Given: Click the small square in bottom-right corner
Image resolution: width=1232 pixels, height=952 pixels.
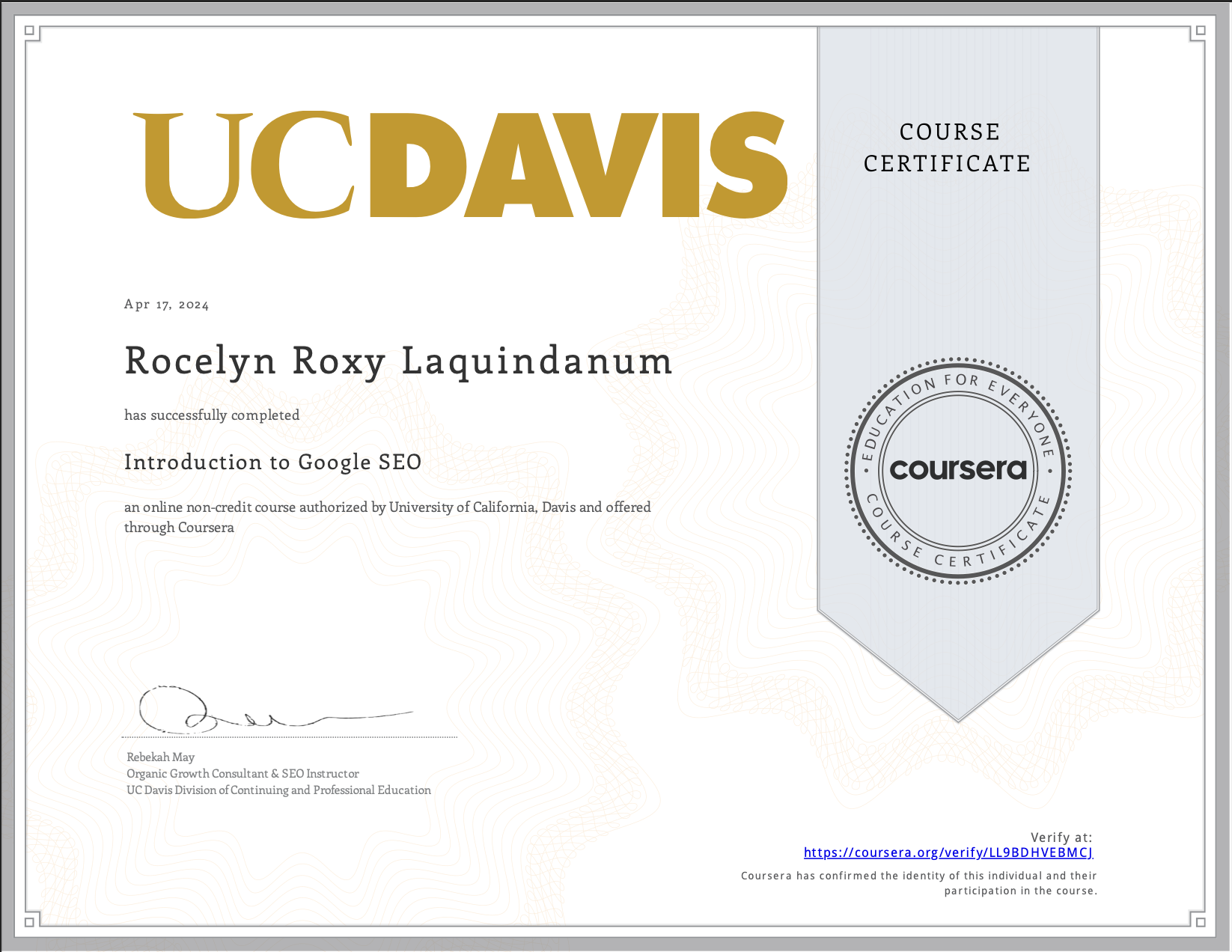Looking at the screenshot, I should pos(1201,922).
